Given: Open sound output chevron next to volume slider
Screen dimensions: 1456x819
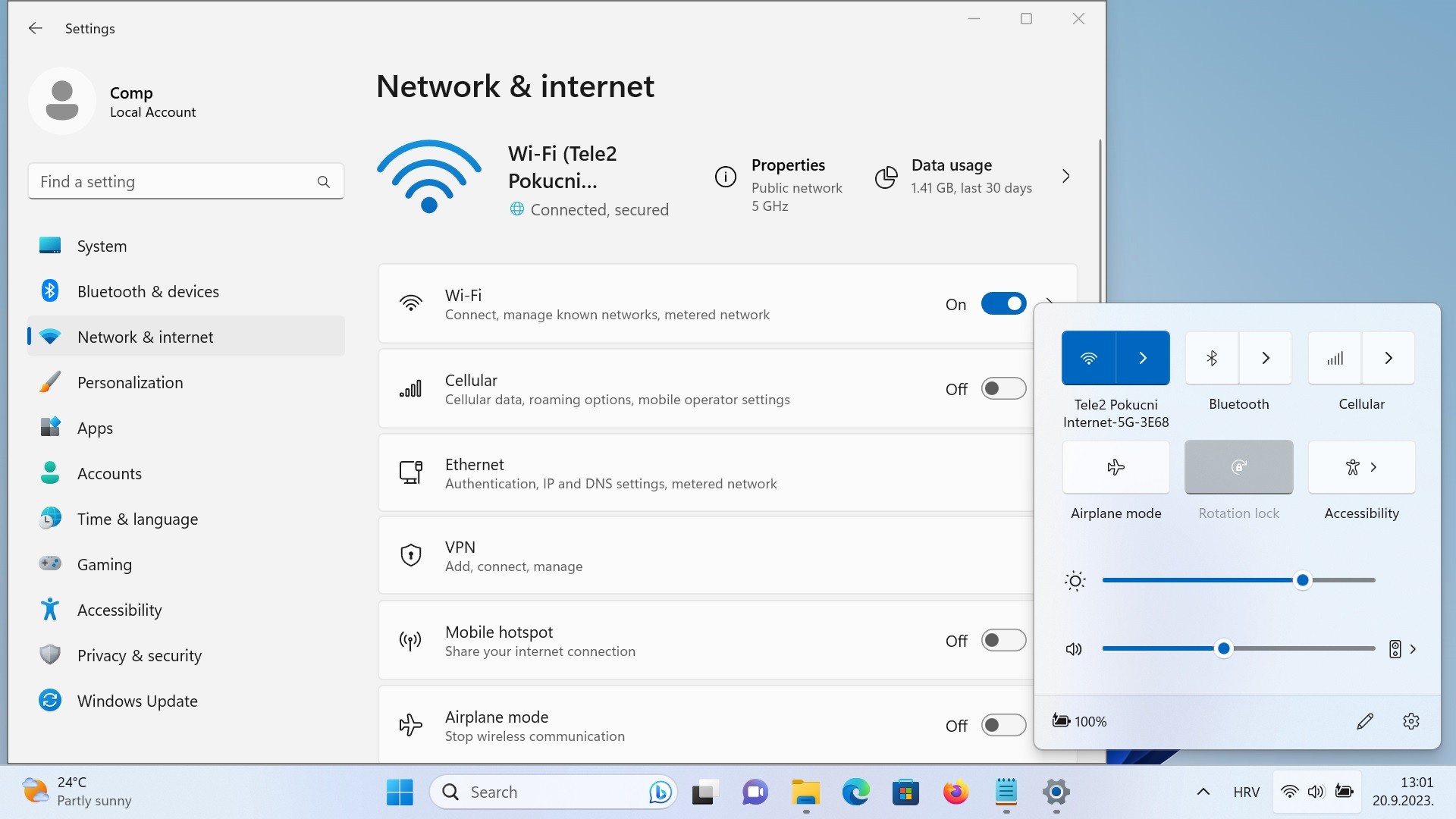Looking at the screenshot, I should [x=1413, y=649].
